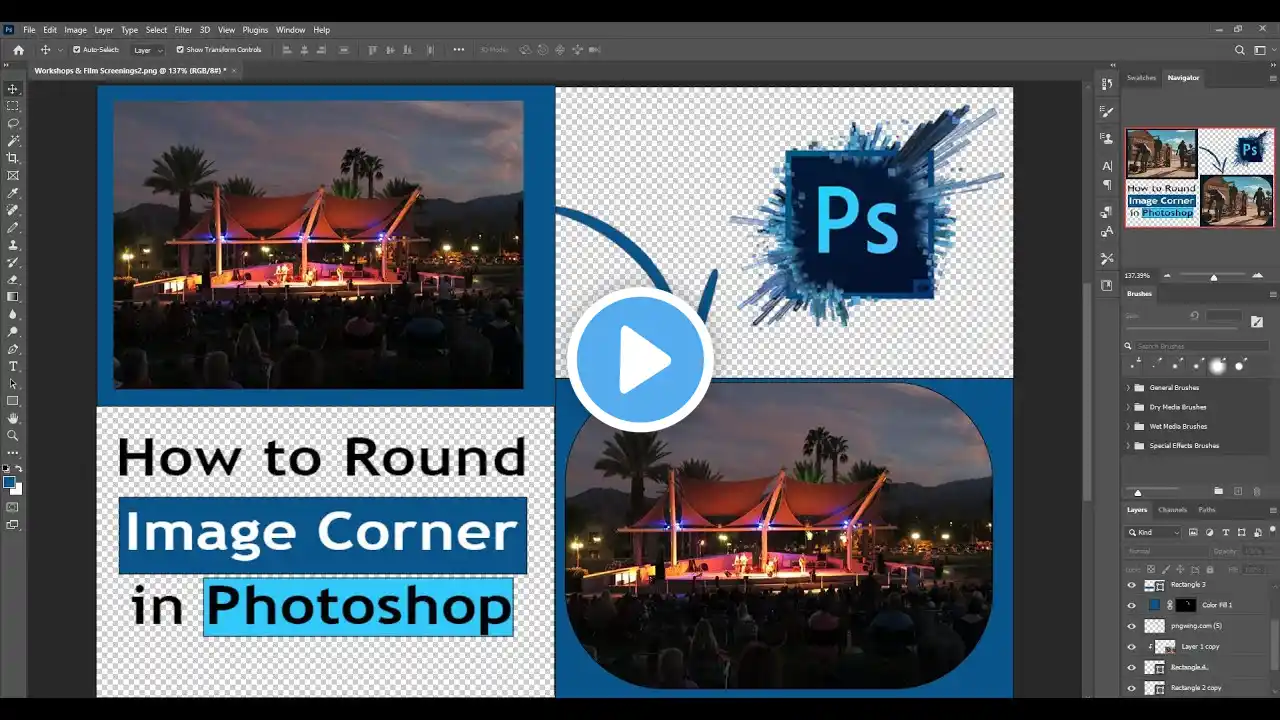1280x720 pixels.
Task: Select the Gradient tool
Action: (x=13, y=297)
